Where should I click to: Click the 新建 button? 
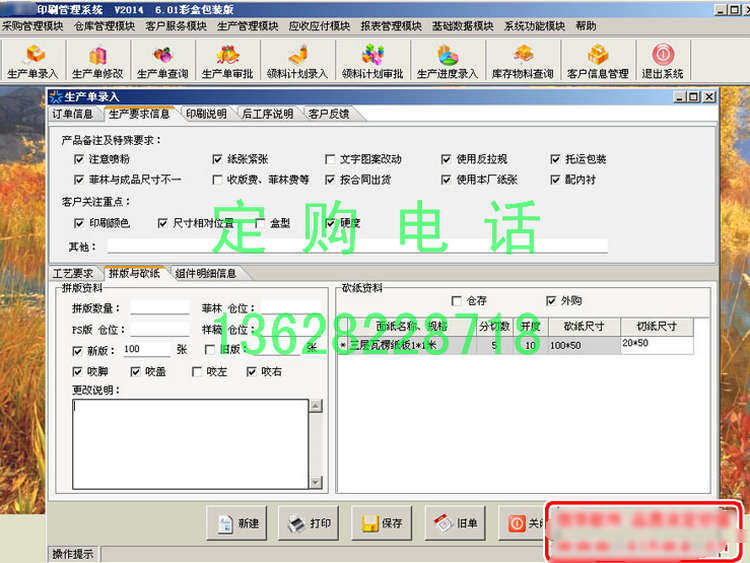(x=237, y=523)
